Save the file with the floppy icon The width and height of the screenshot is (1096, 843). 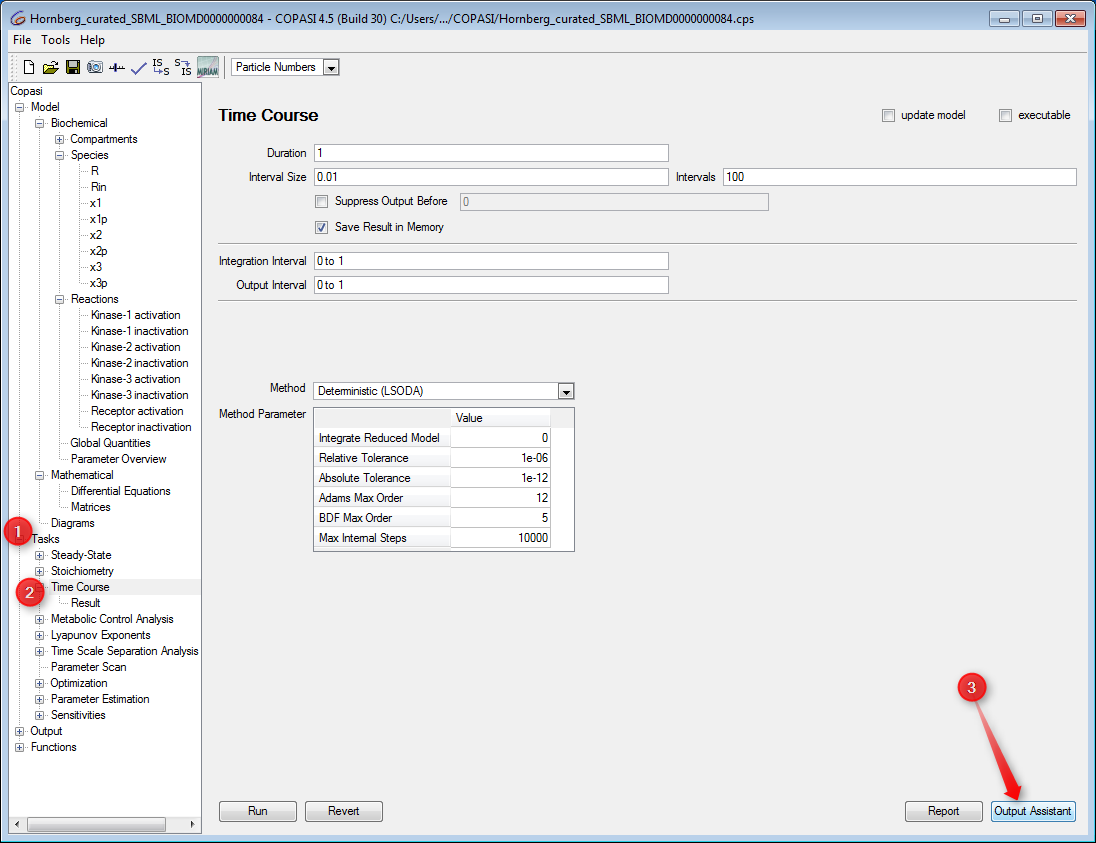click(x=73, y=67)
